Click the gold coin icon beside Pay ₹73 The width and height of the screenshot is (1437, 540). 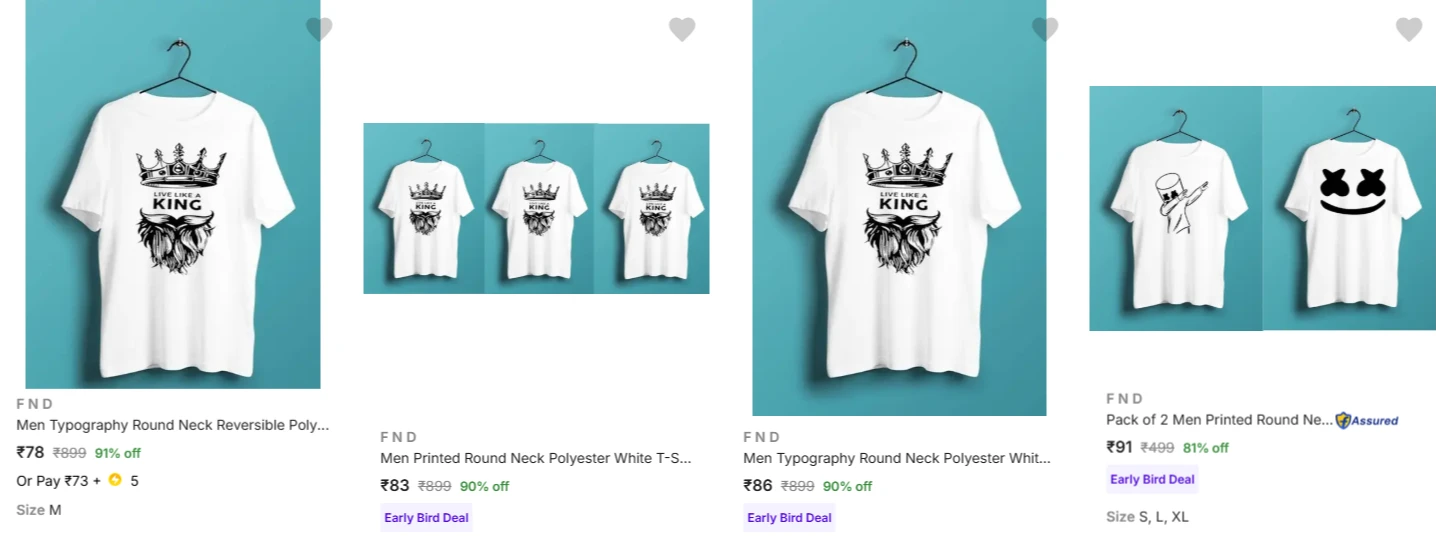pos(115,480)
